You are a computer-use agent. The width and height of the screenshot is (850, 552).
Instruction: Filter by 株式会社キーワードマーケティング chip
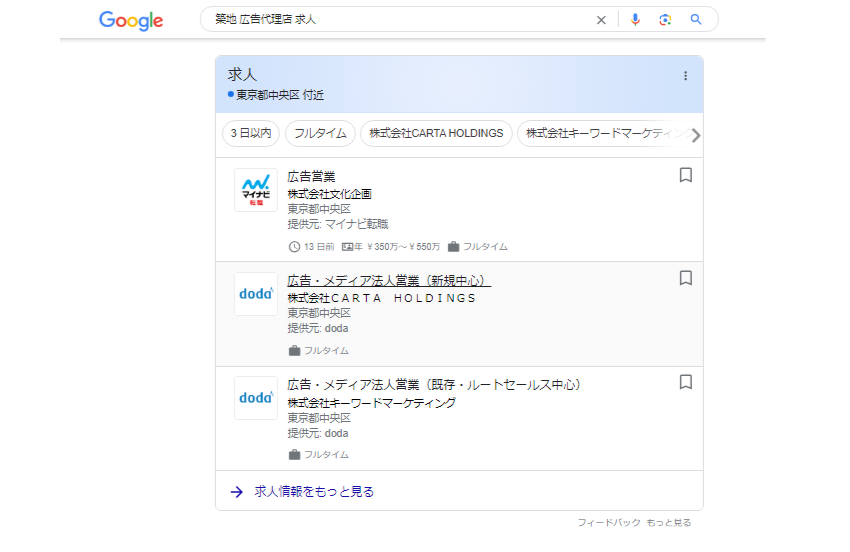pos(607,133)
